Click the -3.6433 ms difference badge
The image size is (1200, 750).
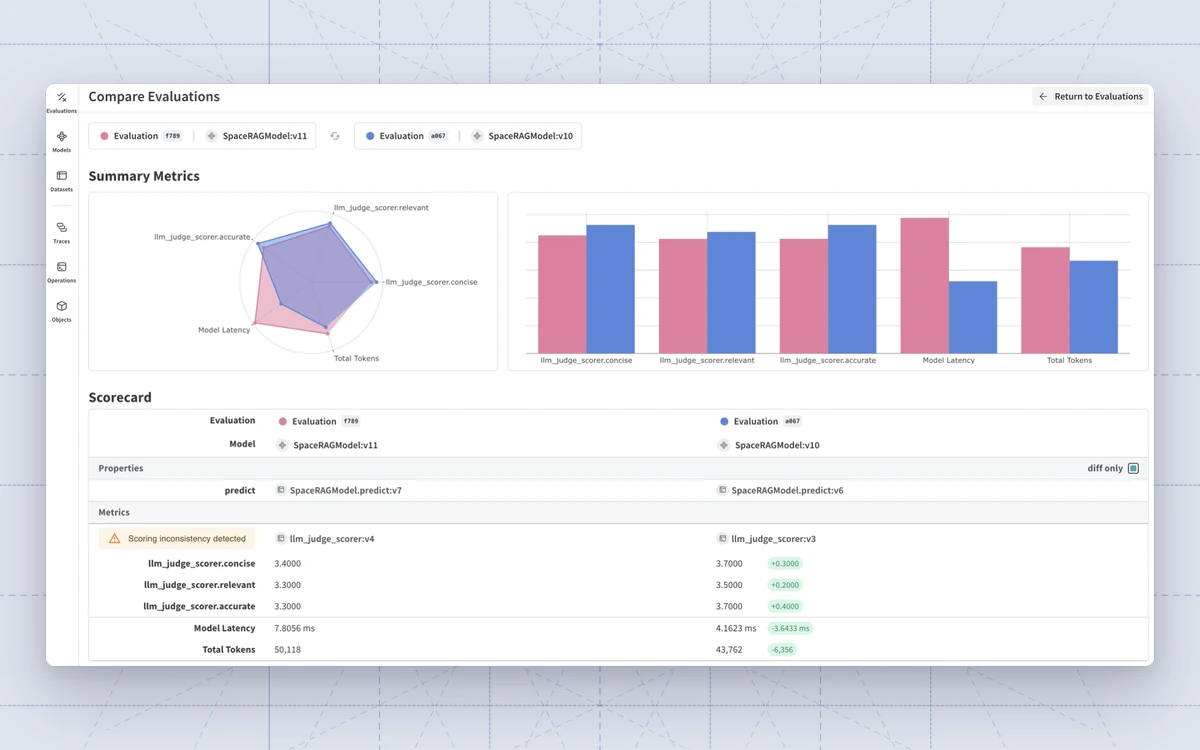click(x=790, y=628)
